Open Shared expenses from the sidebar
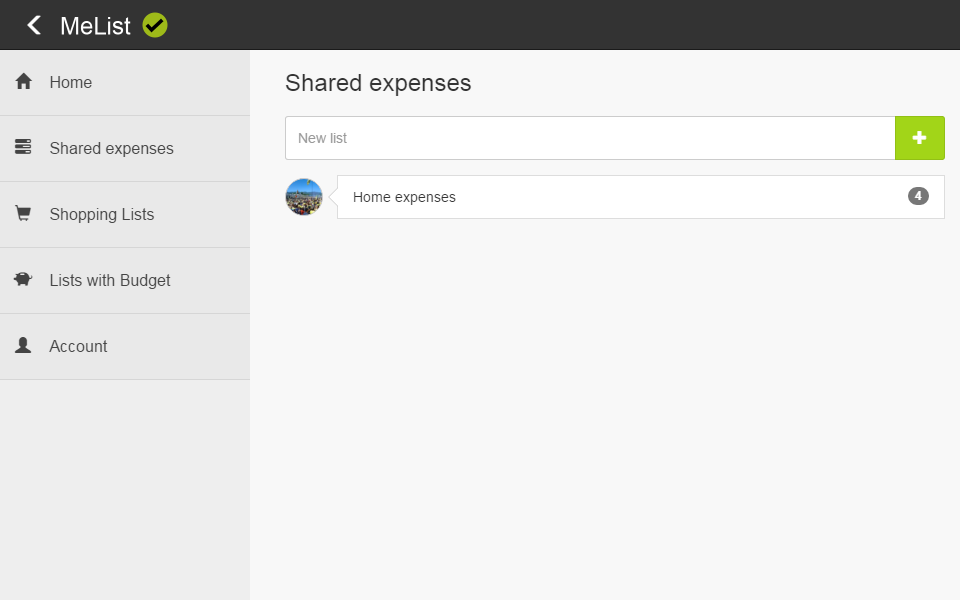The width and height of the screenshot is (960, 600). (x=111, y=149)
